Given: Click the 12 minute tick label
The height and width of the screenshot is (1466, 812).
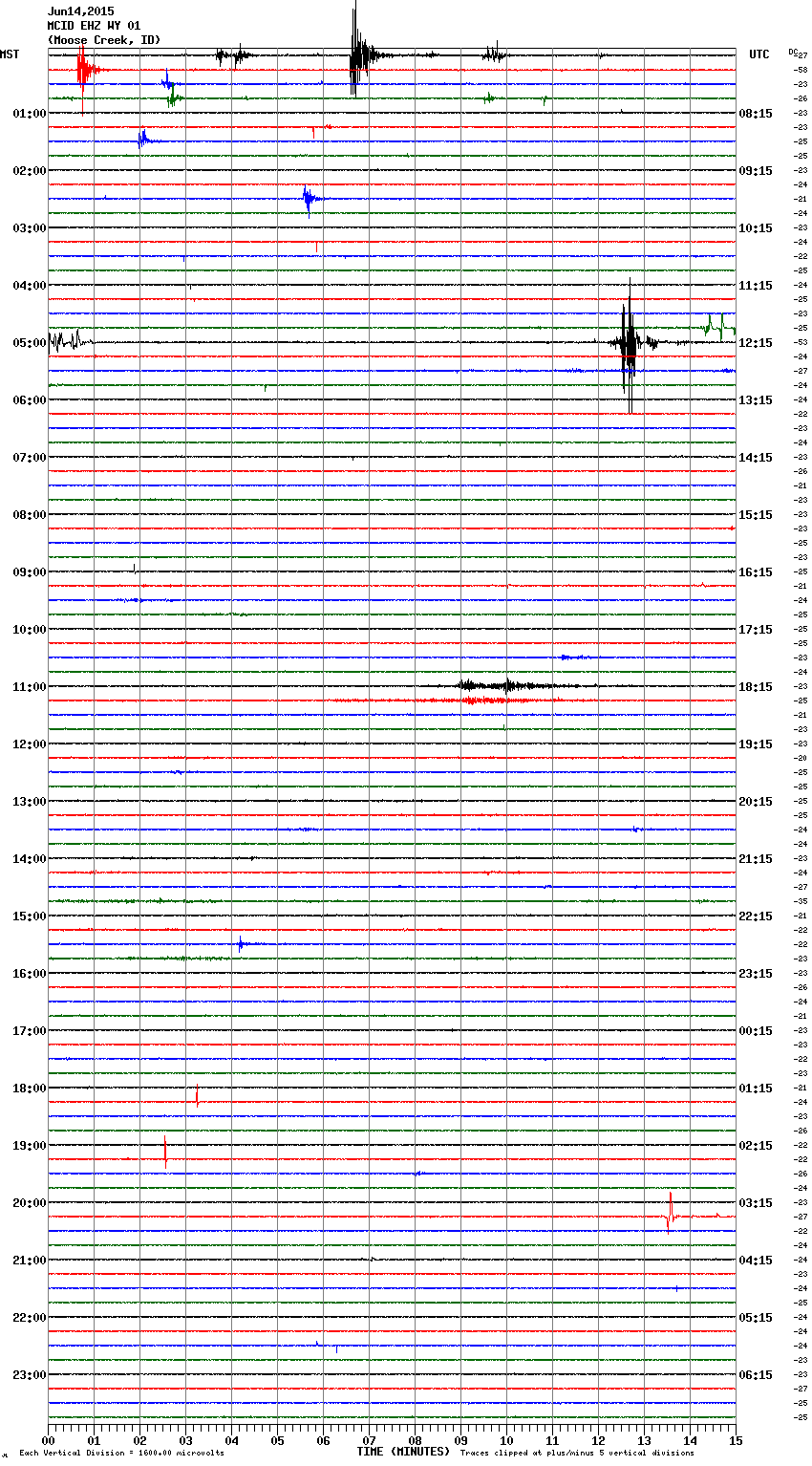Looking at the screenshot, I should 598,1440.
